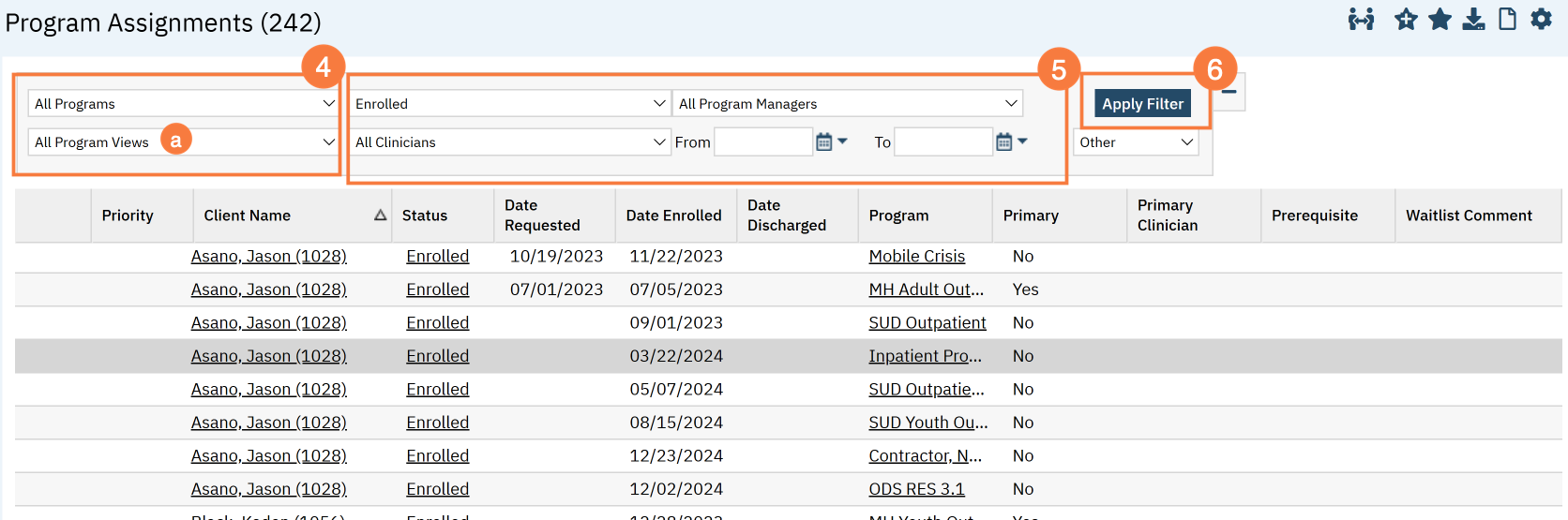Click into the From date input field

pos(762,142)
